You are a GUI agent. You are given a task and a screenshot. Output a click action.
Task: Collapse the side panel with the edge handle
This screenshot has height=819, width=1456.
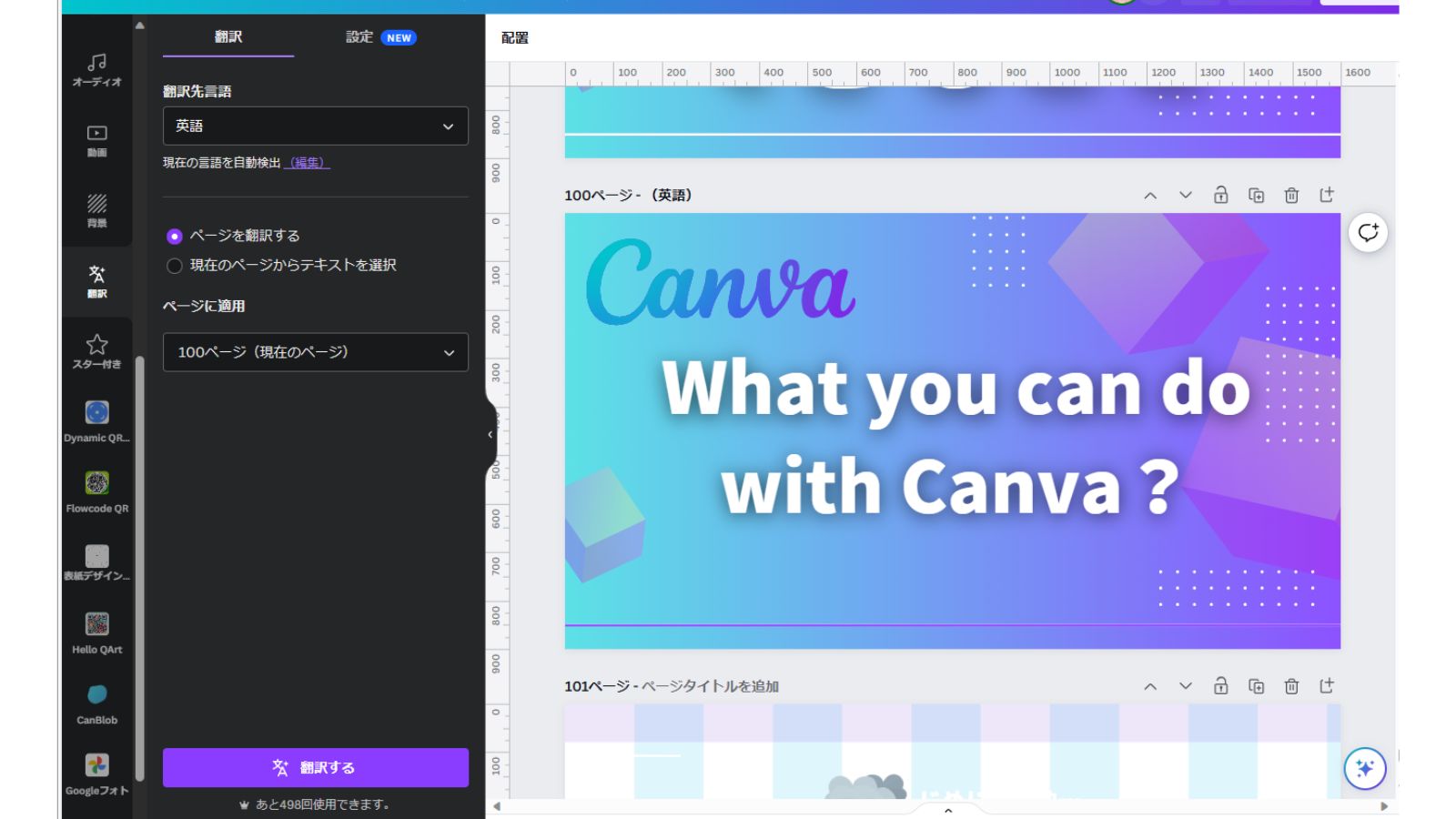click(x=490, y=435)
